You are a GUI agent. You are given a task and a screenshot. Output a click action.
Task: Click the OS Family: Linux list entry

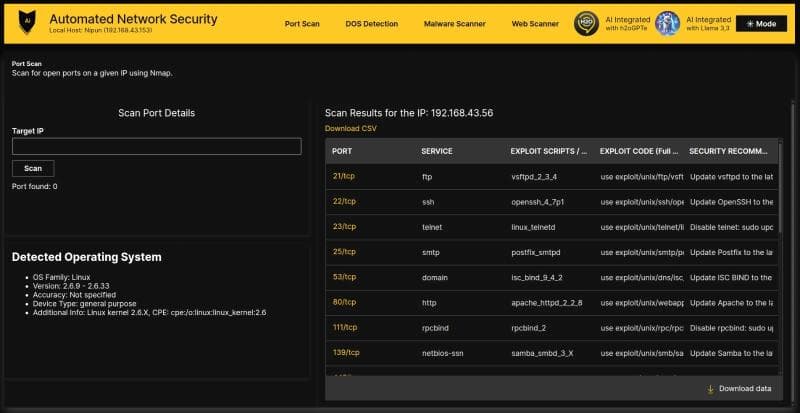61,277
